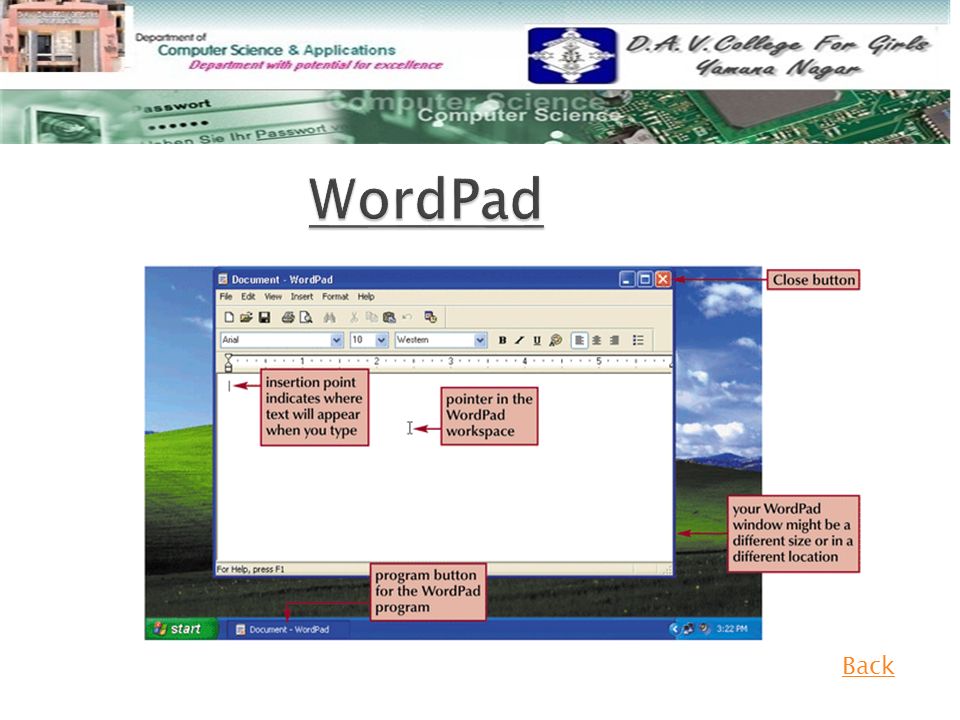Open Print Preview from the toolbar
The image size is (960, 720).
pyautogui.click(x=306, y=317)
